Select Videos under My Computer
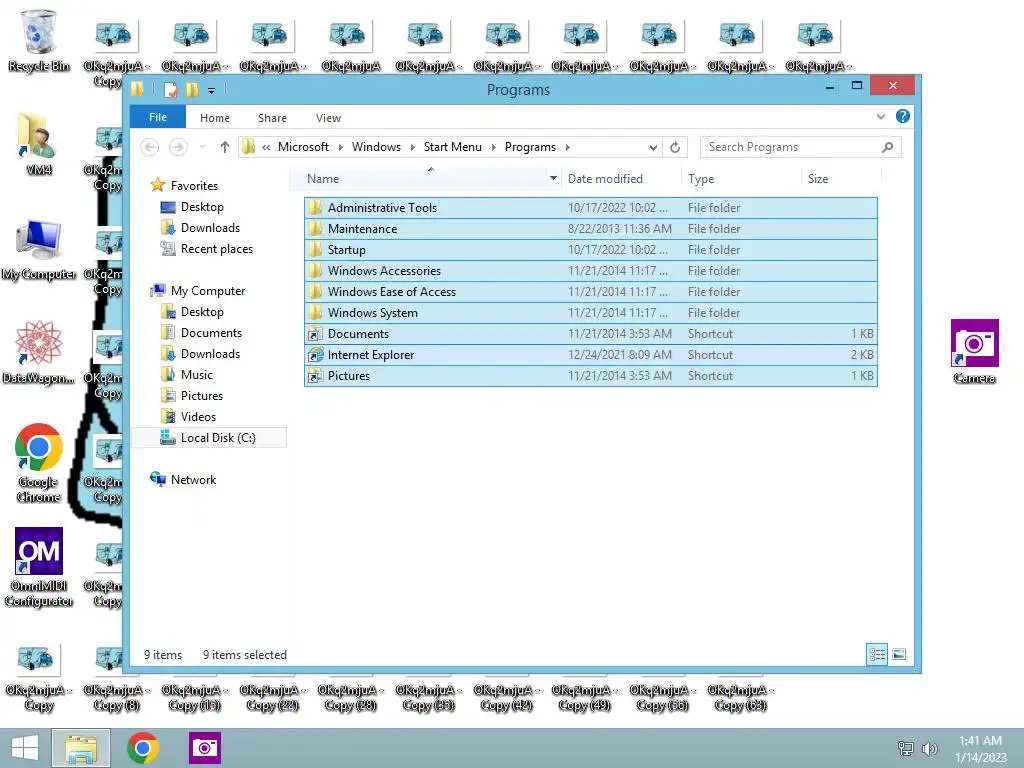Viewport: 1024px width, 768px height. coord(198,417)
